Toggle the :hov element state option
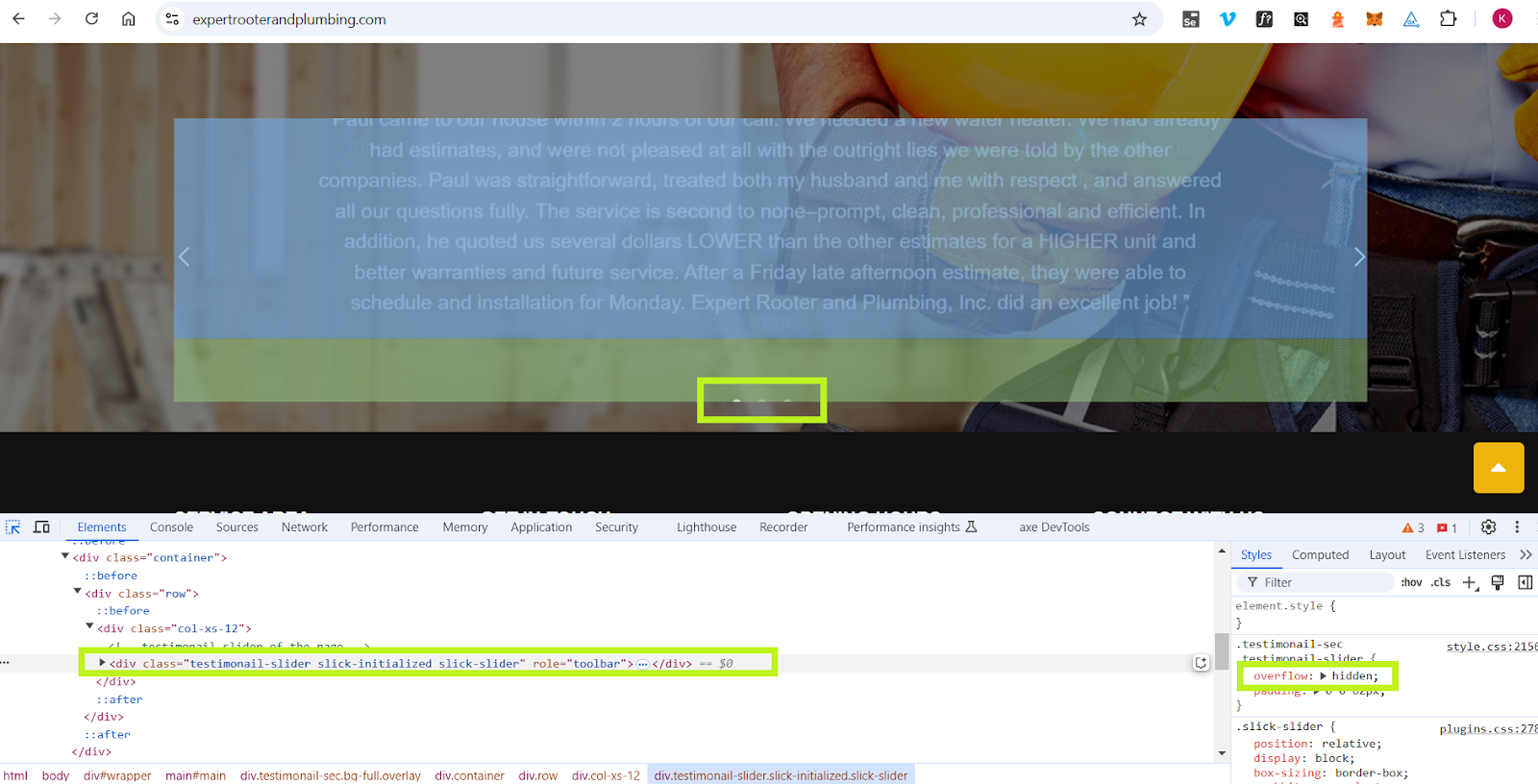 tap(1411, 582)
